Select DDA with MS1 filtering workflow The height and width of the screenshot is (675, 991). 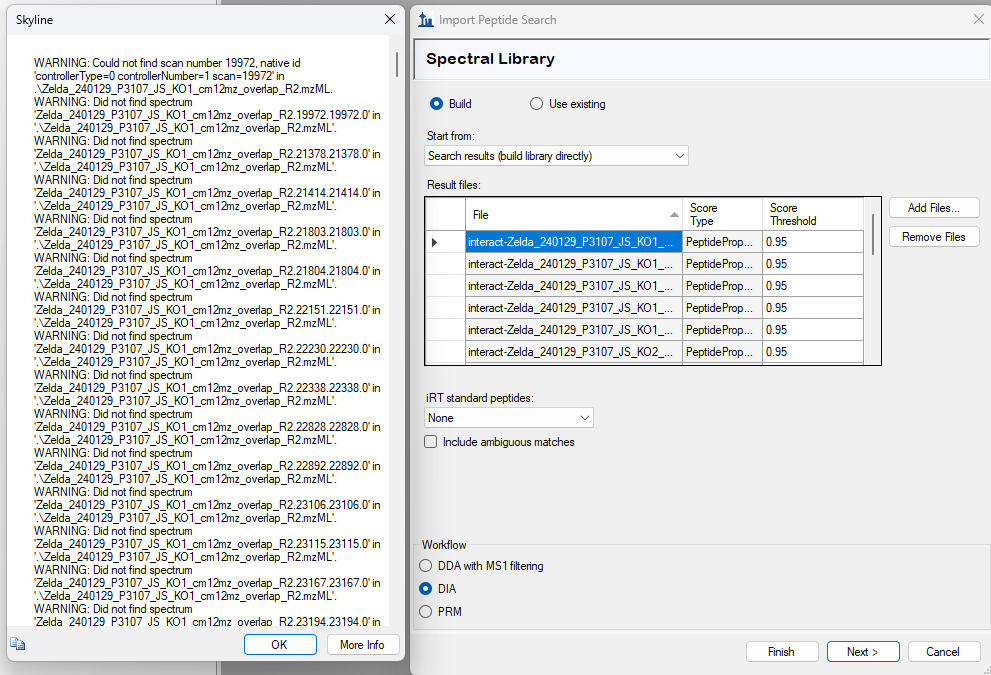(427, 566)
